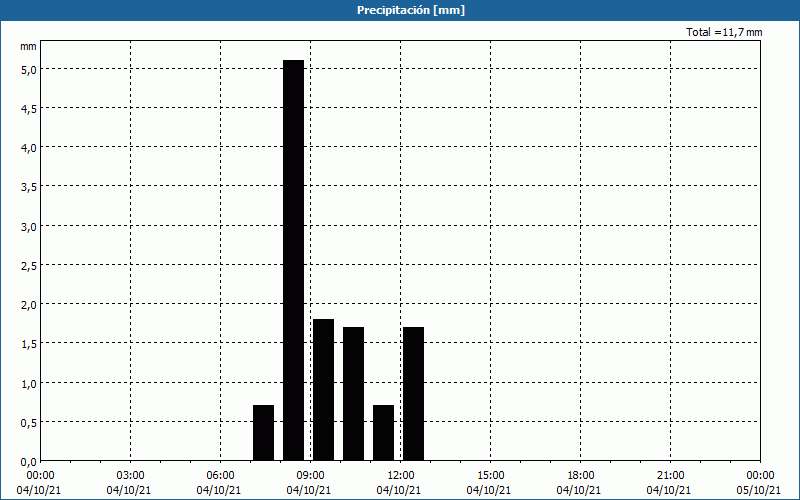Screen dimensions: 800x500
Task: Select the 'Total =11,7 mm' label
Action: tap(724, 32)
